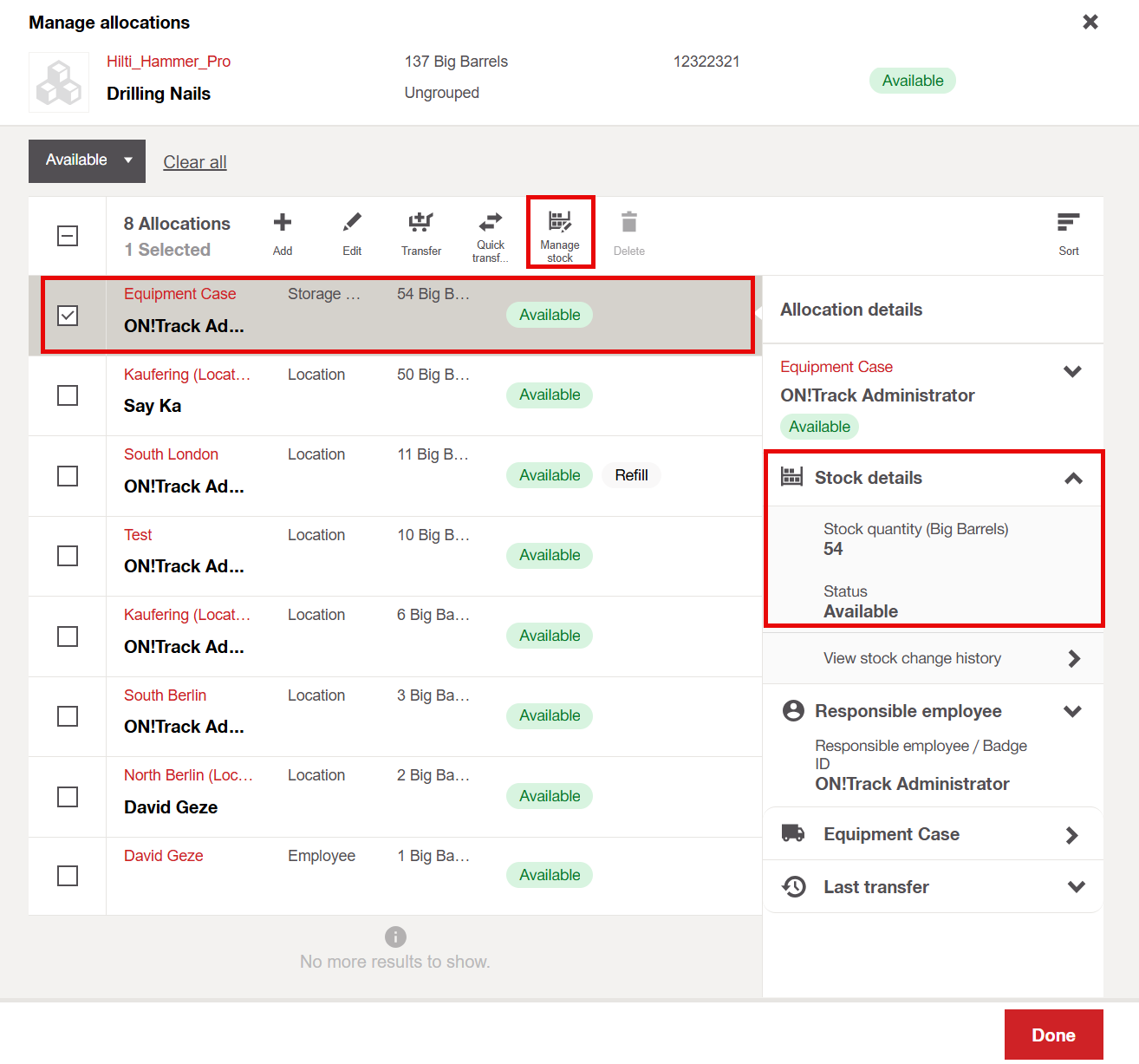This screenshot has width=1139, height=1064.
Task: Close the Manage allocations dialog
Action: (1090, 22)
